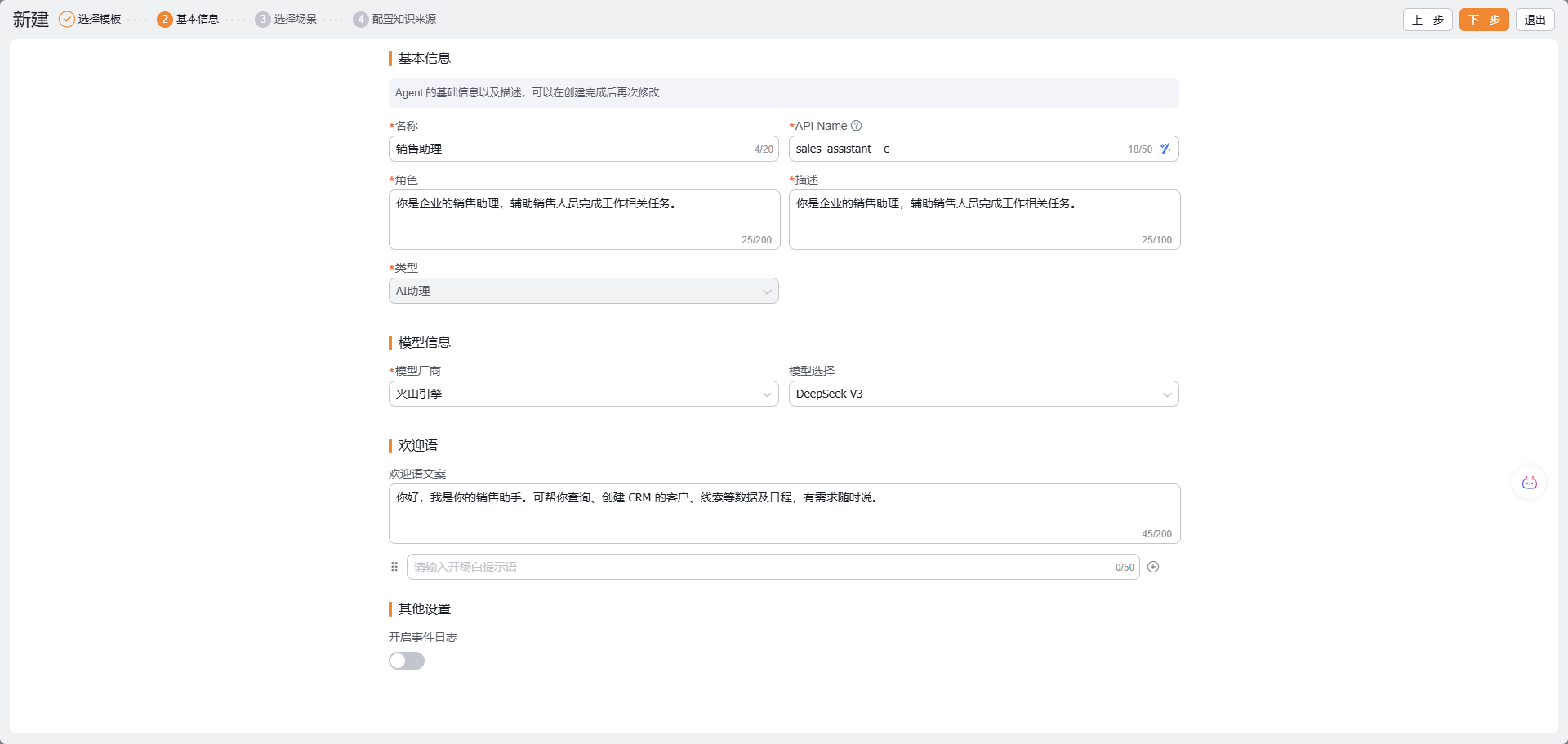1568x744 pixels.
Task: Click the step 3 number circle
Action: [x=262, y=20]
